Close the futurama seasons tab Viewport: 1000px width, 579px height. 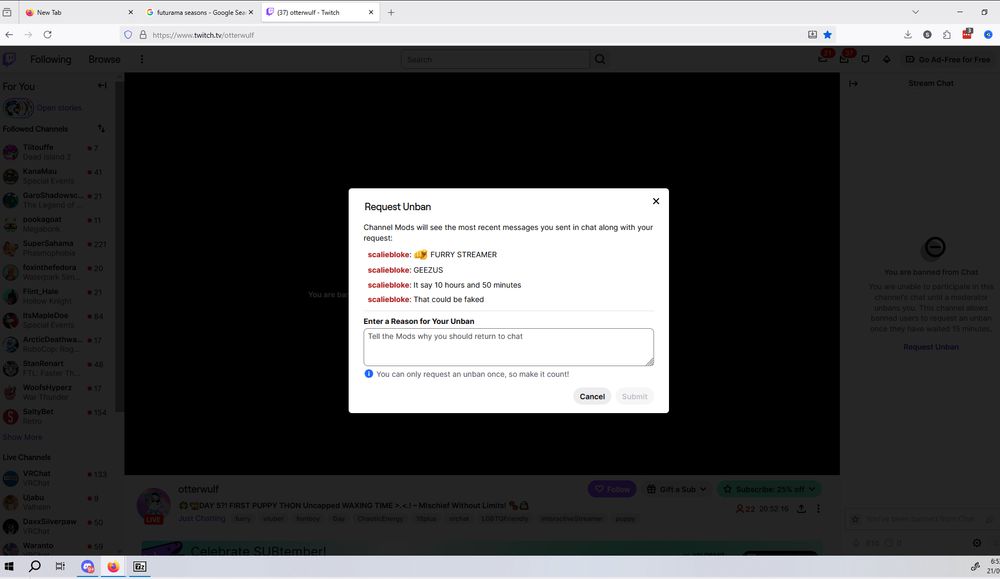[251, 12]
